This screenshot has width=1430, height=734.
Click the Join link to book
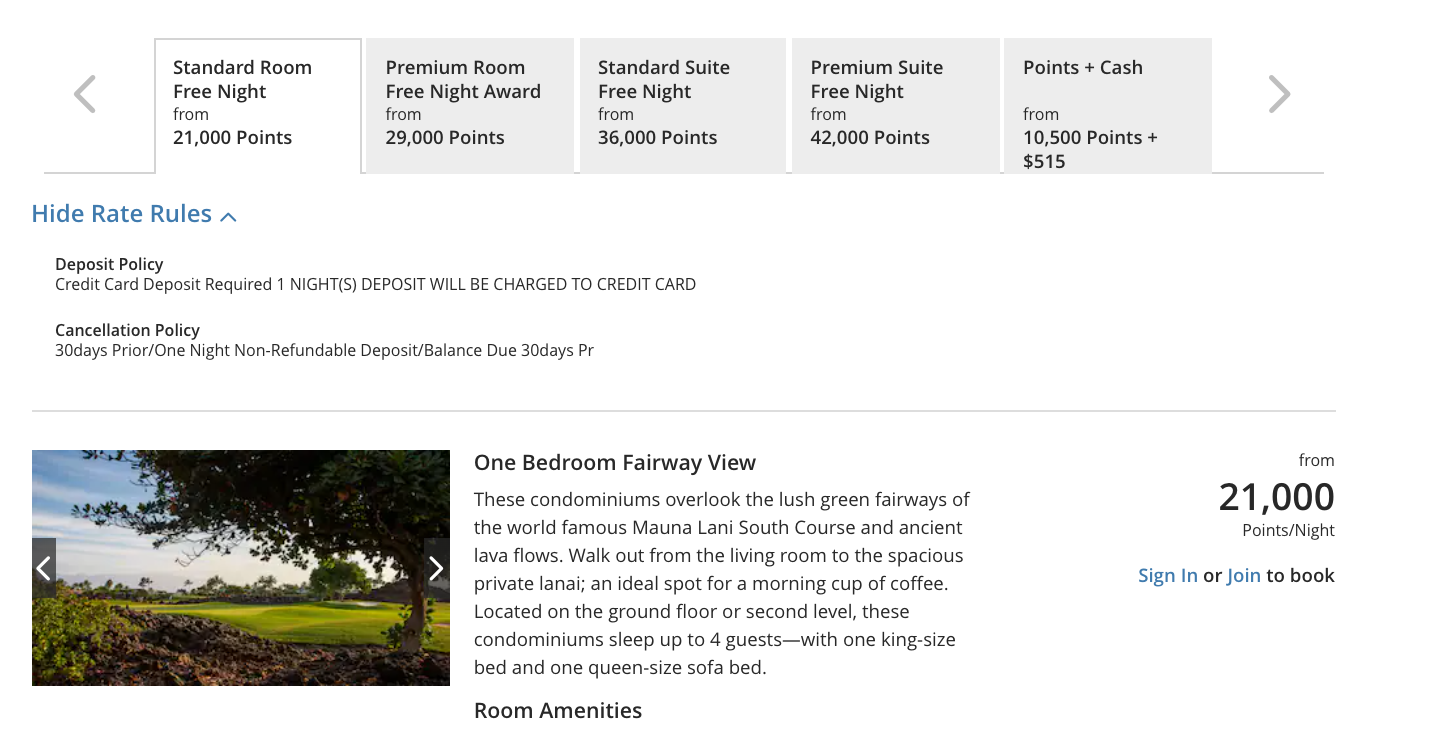(1243, 575)
